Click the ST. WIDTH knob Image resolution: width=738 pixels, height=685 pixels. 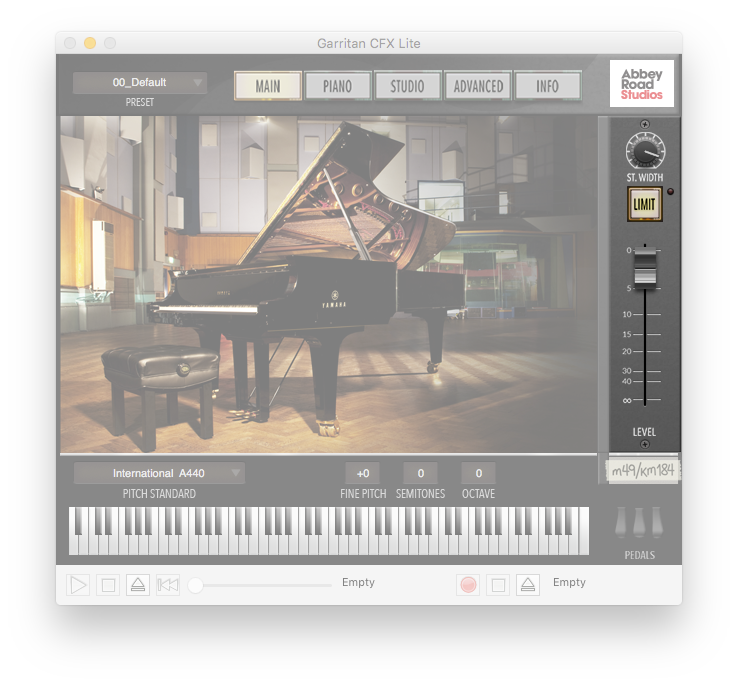pyautogui.click(x=645, y=152)
